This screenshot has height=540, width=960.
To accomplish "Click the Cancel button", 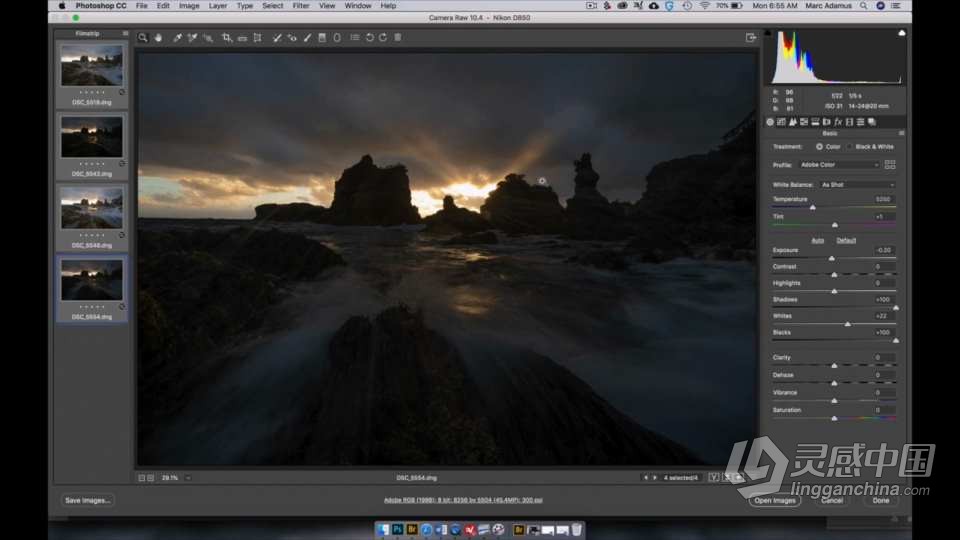I will click(x=831, y=500).
